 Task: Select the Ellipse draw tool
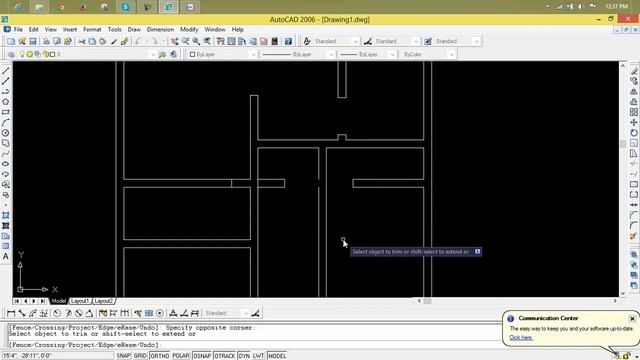click(x=6, y=164)
